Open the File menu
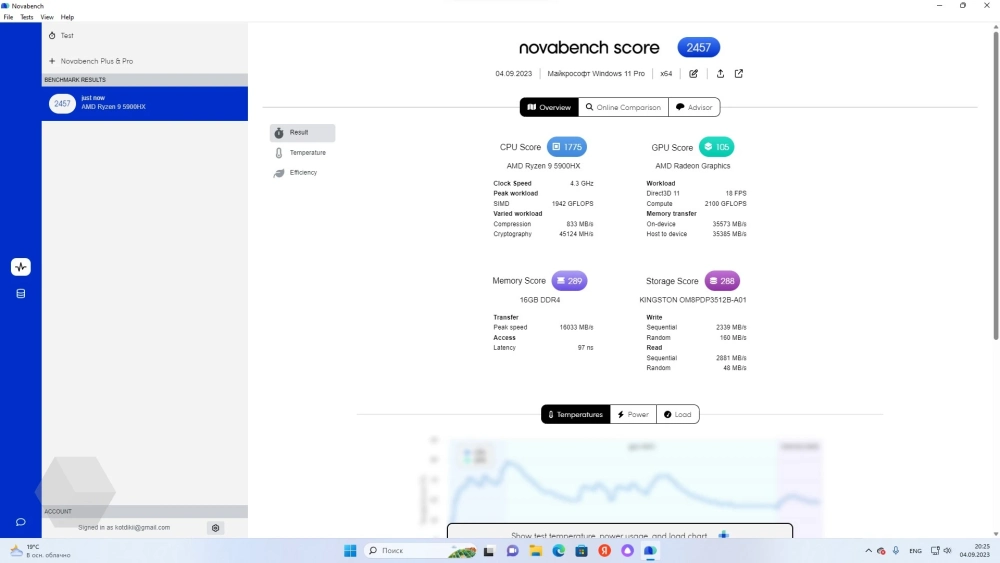The height and width of the screenshot is (563, 1000). point(8,17)
